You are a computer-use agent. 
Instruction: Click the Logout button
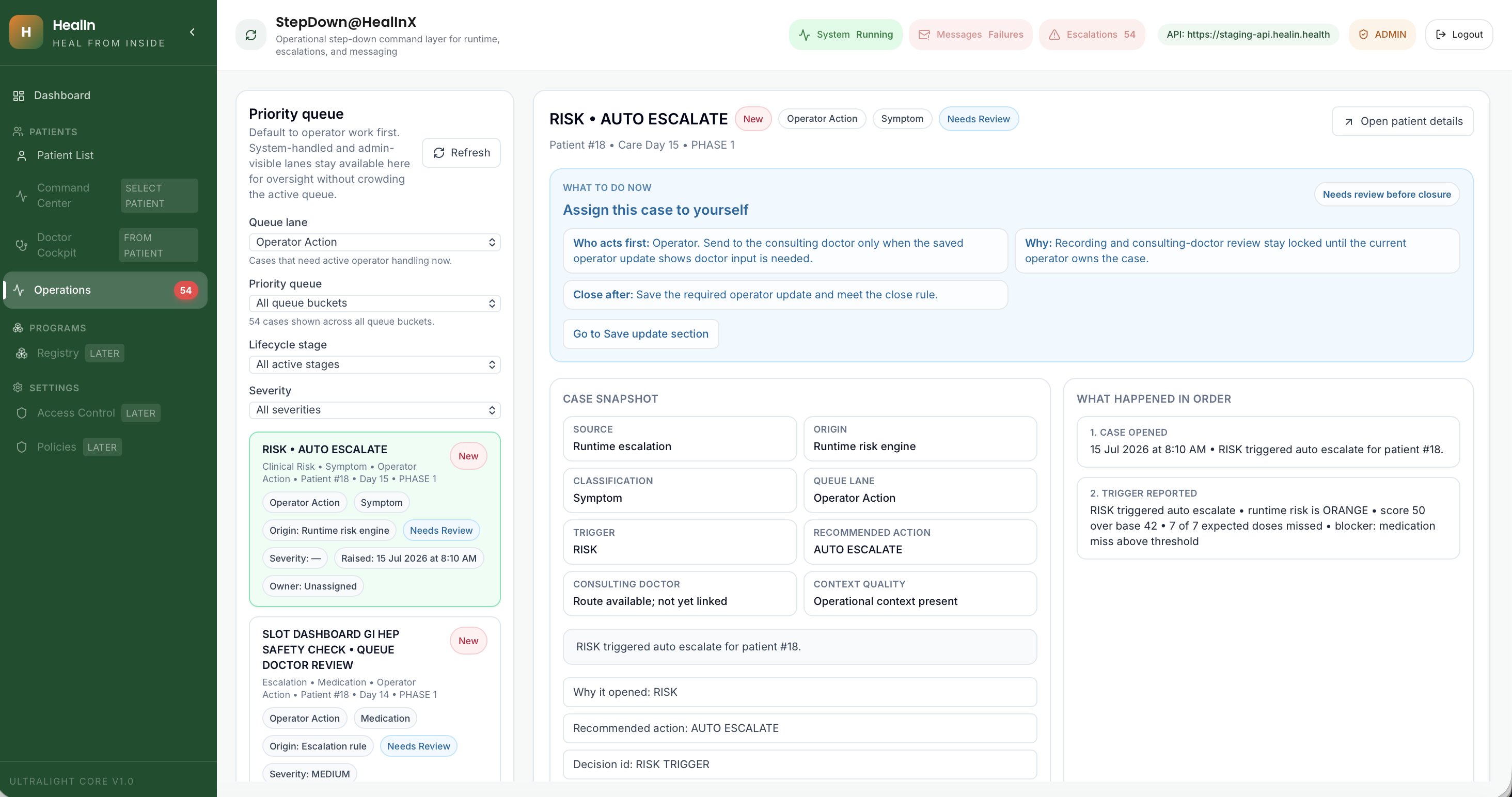(1459, 35)
